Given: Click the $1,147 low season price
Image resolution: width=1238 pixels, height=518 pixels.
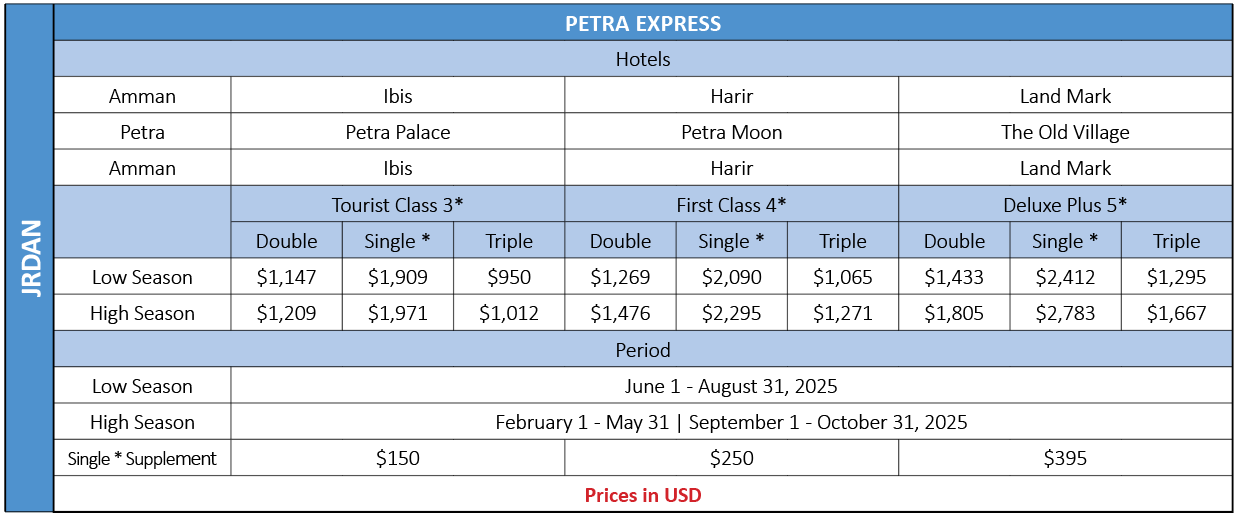Looking at the screenshot, I should tap(287, 277).
